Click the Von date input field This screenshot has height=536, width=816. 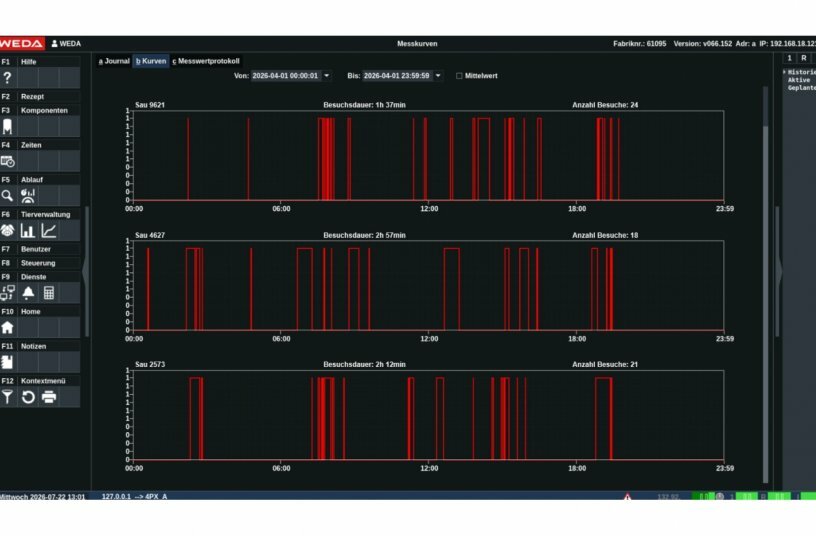click(286, 76)
